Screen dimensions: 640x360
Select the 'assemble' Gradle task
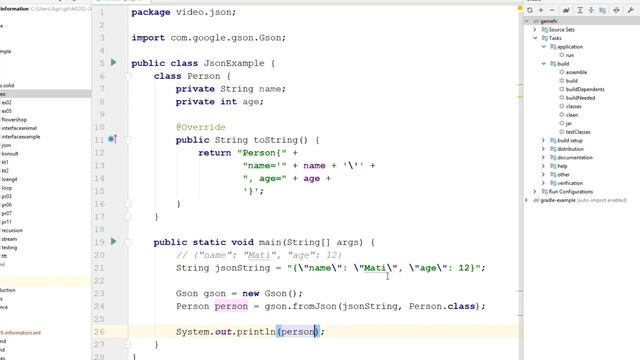[x=576, y=72]
